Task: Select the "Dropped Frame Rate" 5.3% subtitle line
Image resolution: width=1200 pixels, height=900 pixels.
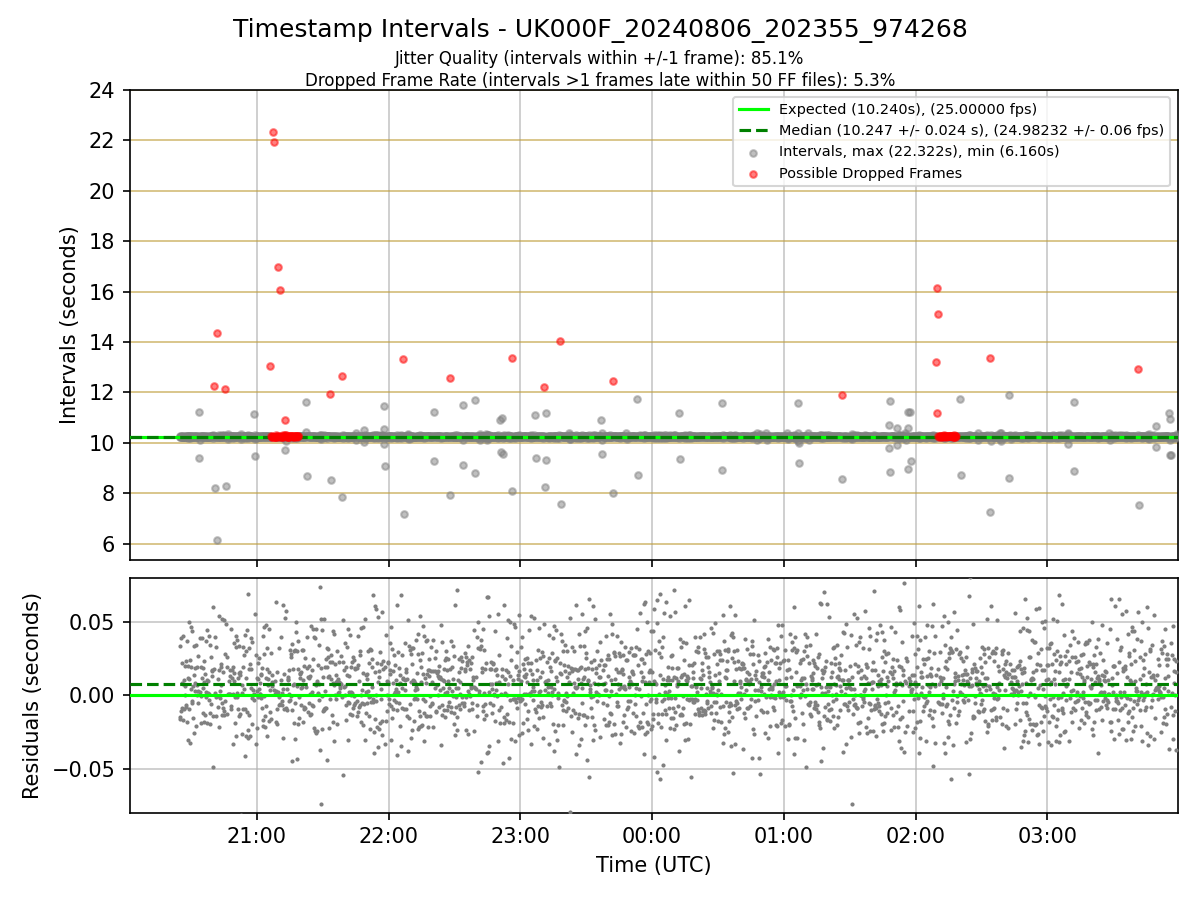Action: pos(600,79)
